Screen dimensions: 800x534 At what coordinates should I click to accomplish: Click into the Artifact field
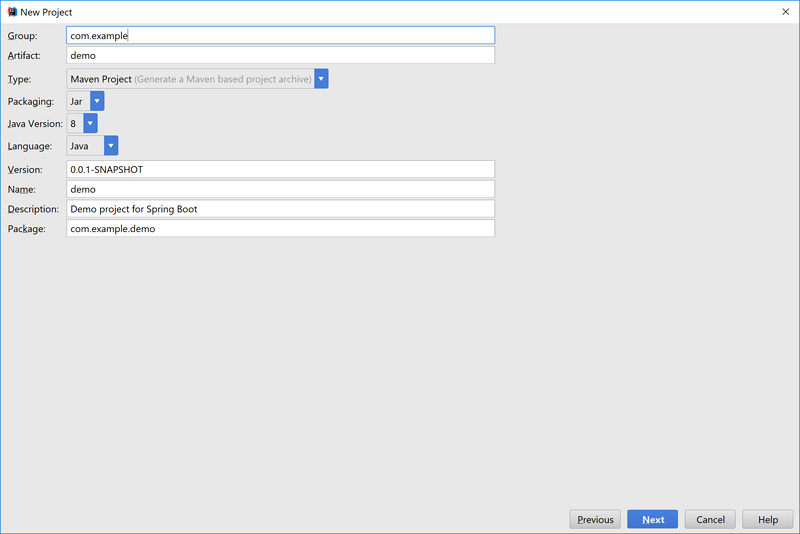pyautogui.click(x=280, y=55)
